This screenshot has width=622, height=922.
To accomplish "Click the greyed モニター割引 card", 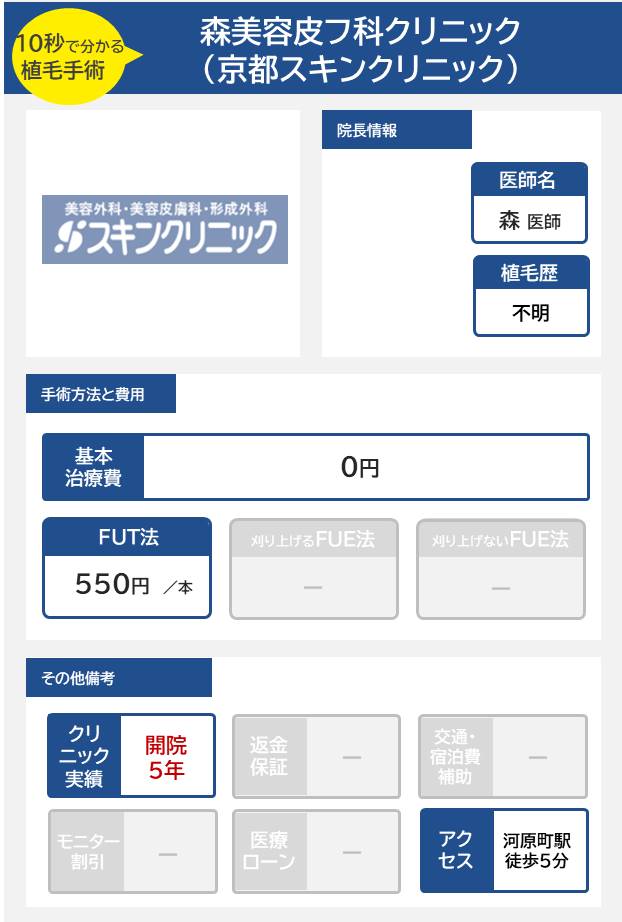I will [132, 851].
